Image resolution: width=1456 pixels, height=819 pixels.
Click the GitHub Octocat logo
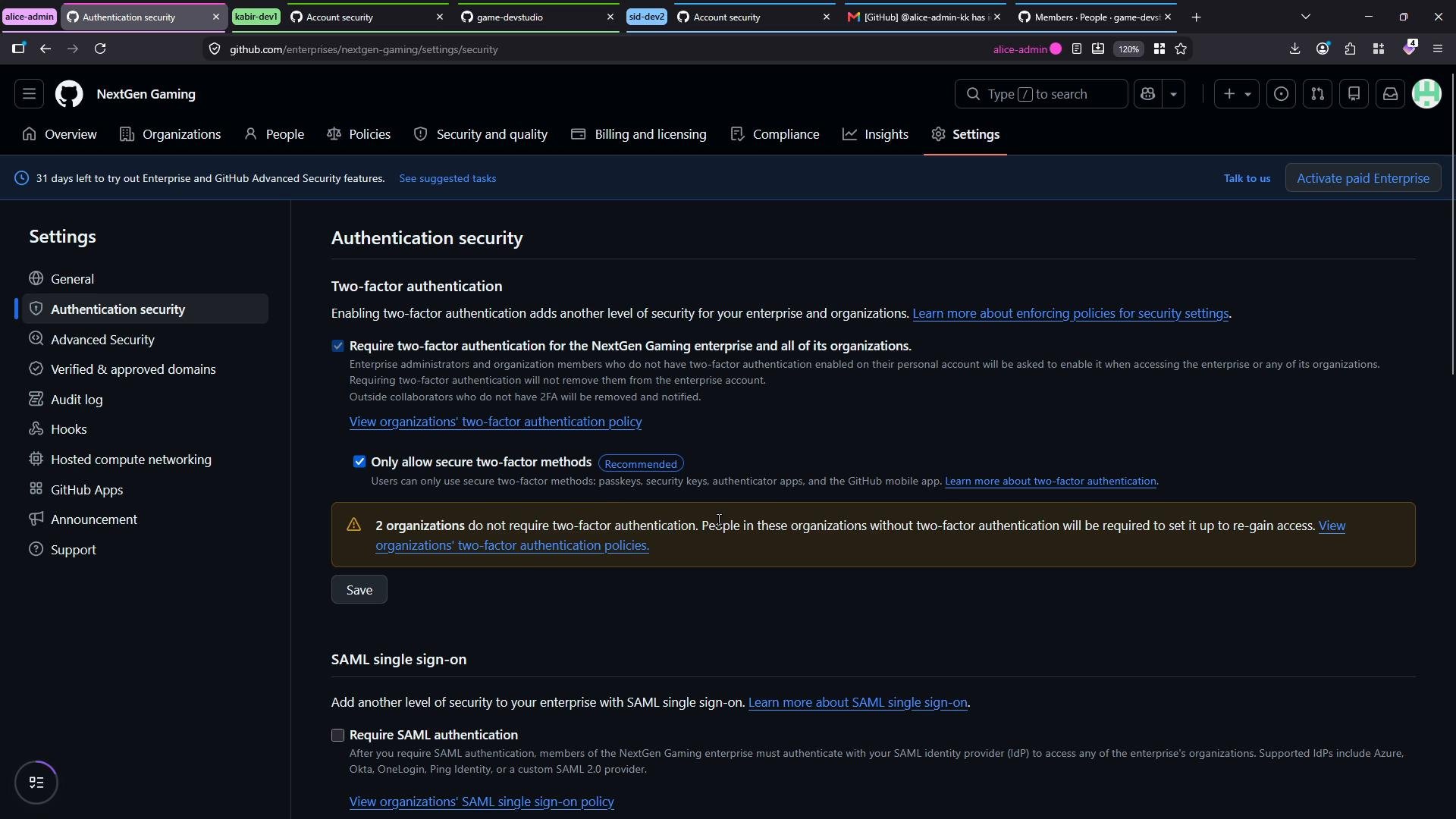pos(69,94)
